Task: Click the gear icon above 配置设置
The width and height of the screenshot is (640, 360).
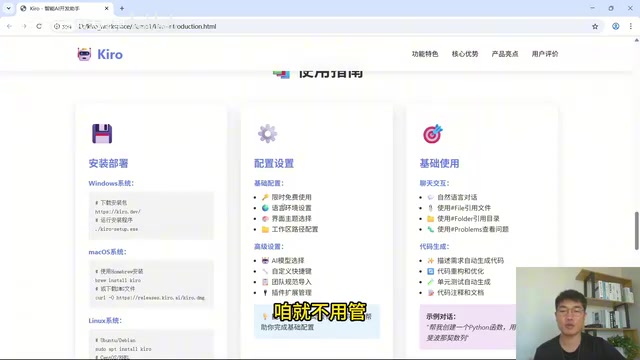Action: [267, 133]
